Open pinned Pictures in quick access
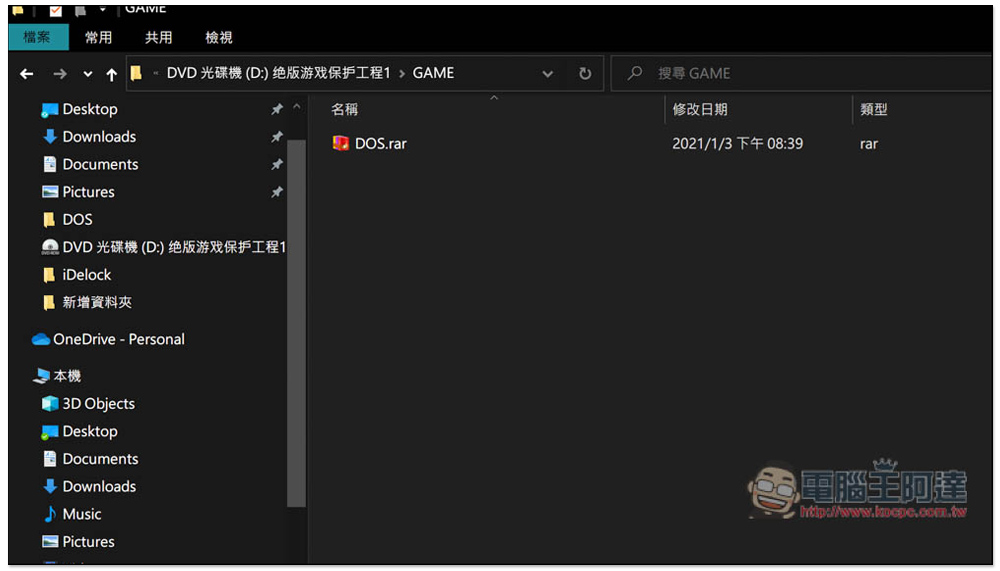This screenshot has height=571, width=1000. [89, 192]
